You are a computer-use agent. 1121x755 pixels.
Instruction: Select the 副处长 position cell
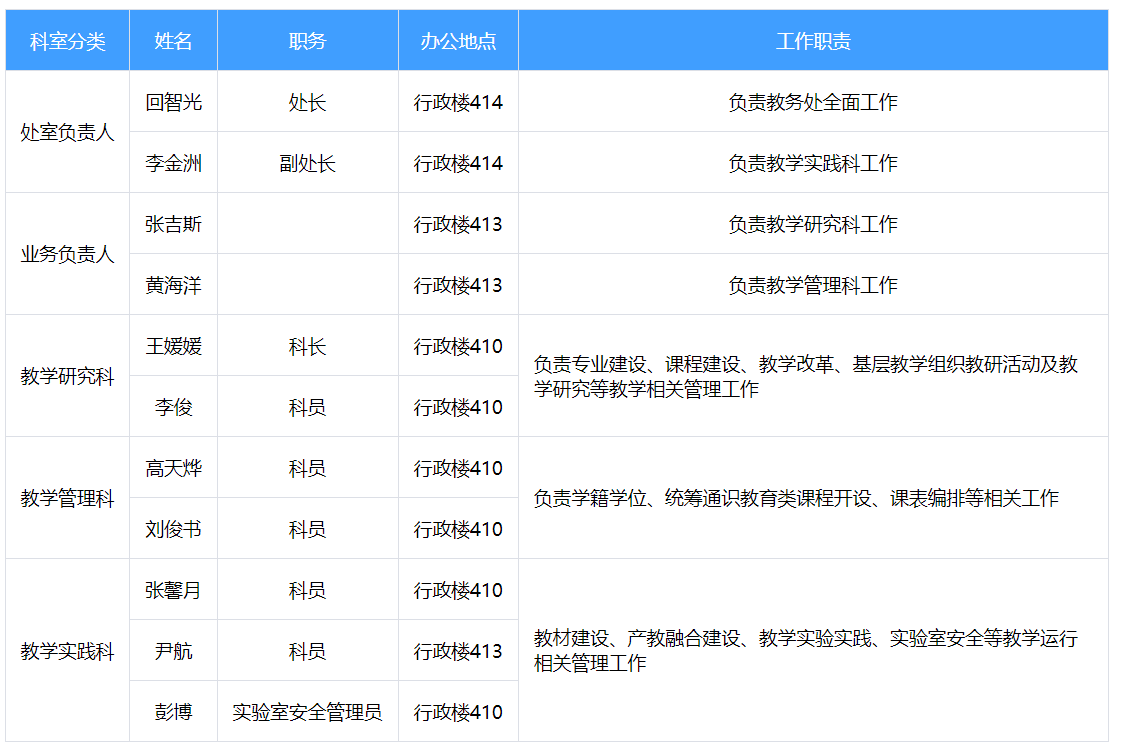[307, 163]
